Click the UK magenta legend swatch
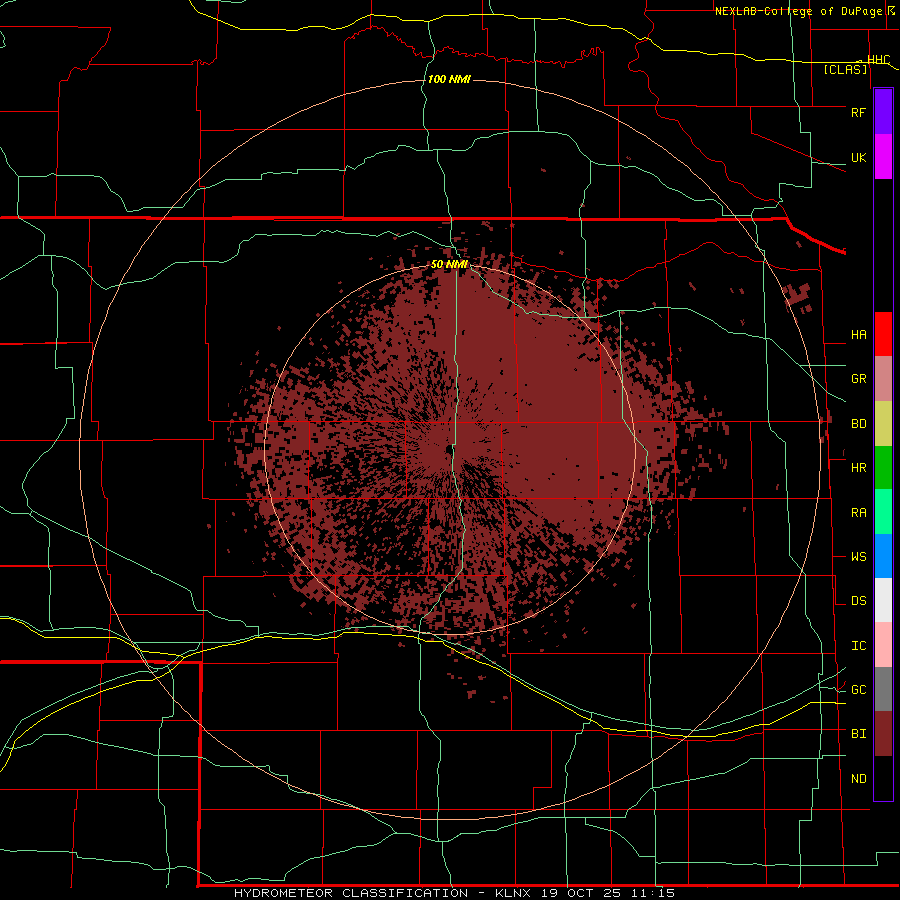 tap(883, 157)
